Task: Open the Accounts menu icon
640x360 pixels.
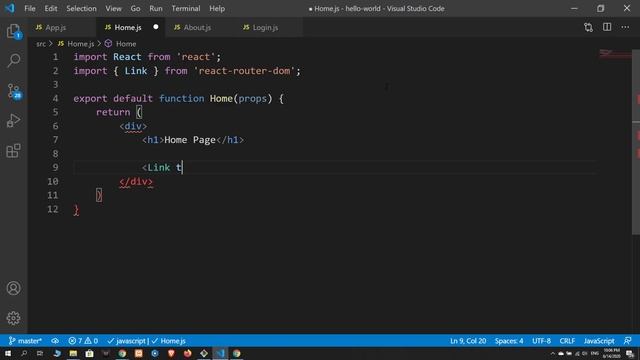Action: click(13, 288)
